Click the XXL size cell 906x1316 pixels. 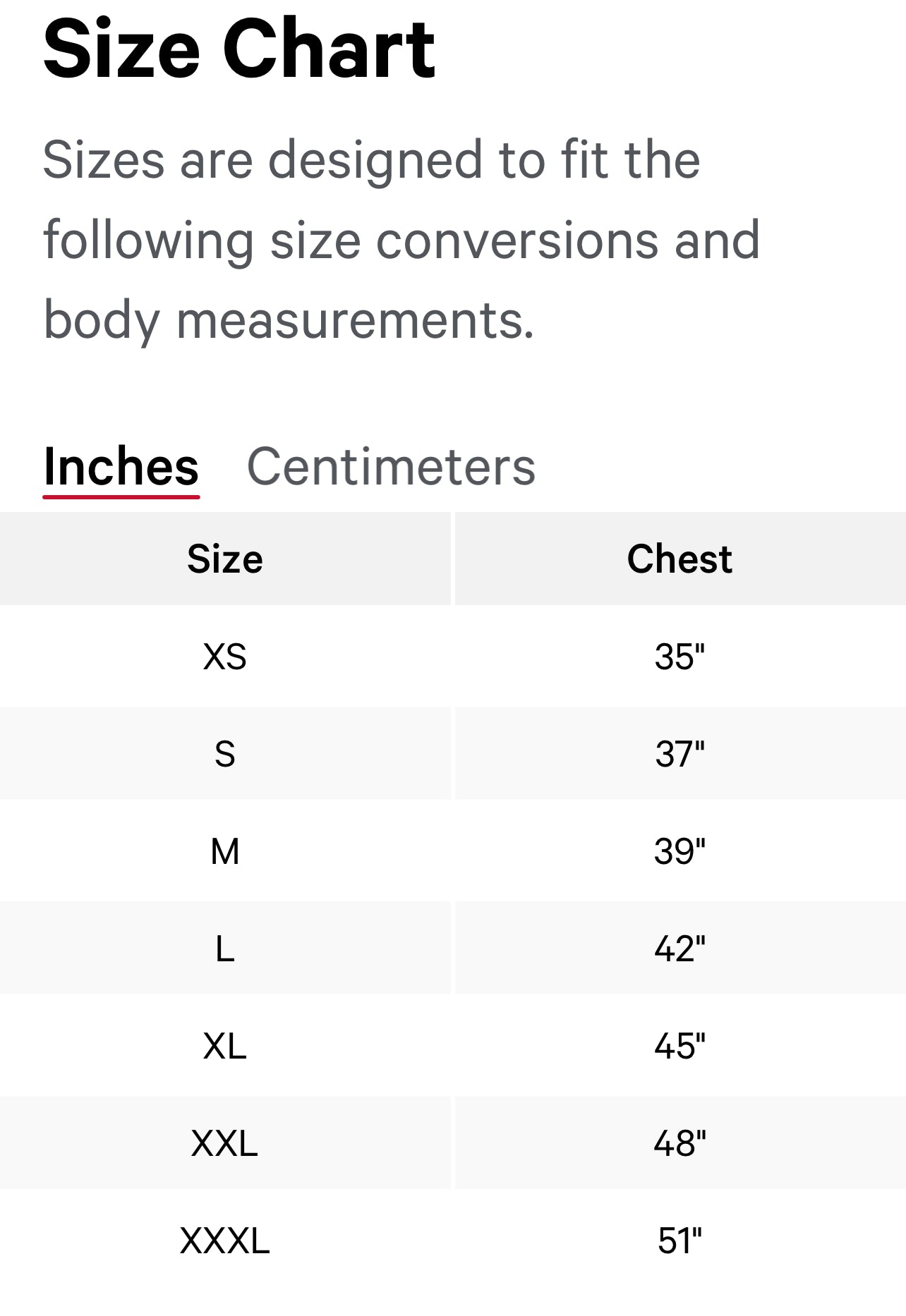tap(225, 1143)
